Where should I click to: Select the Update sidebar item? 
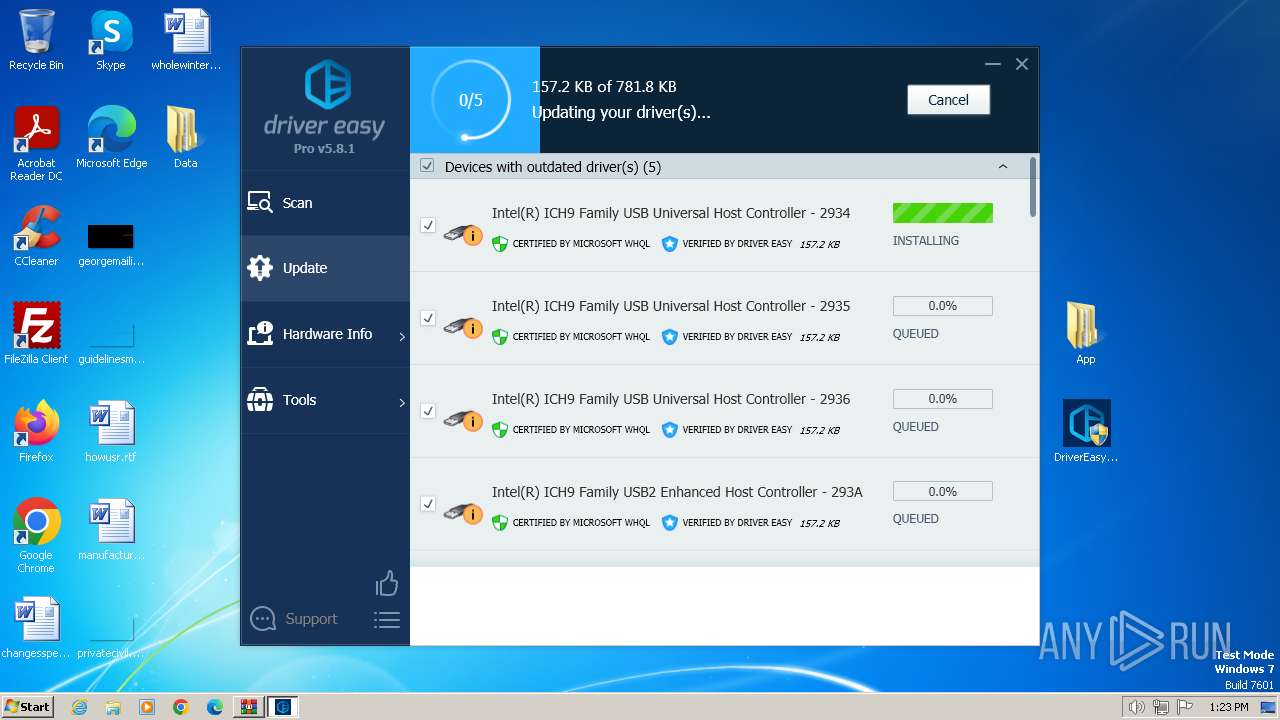point(325,268)
